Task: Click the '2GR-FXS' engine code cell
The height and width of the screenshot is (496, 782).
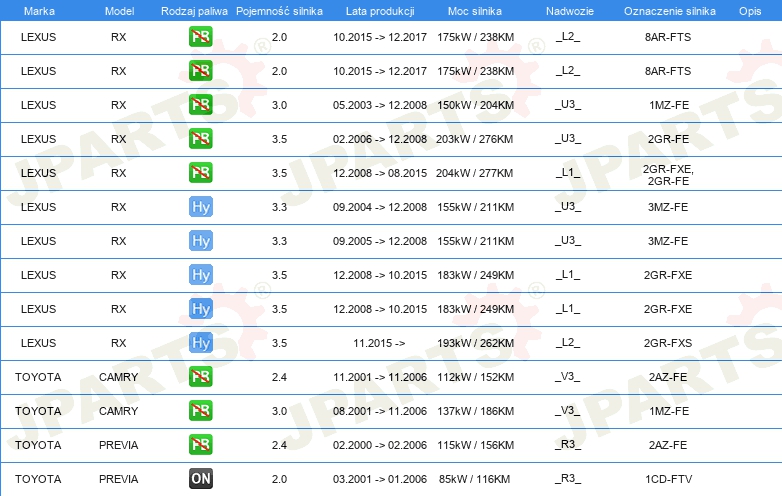Action: pyautogui.click(x=668, y=343)
